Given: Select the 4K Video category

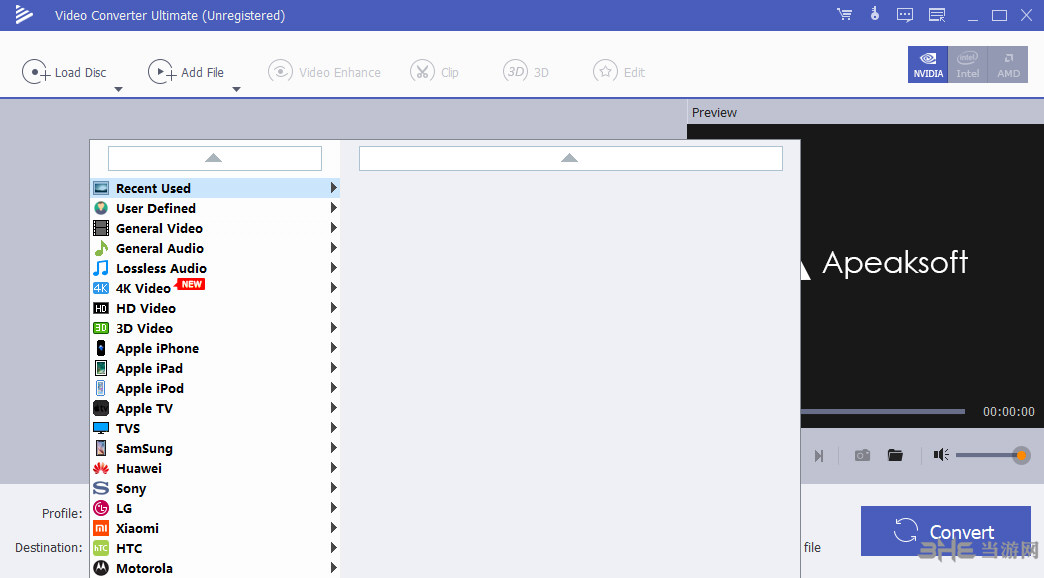Looking at the screenshot, I should pos(143,288).
